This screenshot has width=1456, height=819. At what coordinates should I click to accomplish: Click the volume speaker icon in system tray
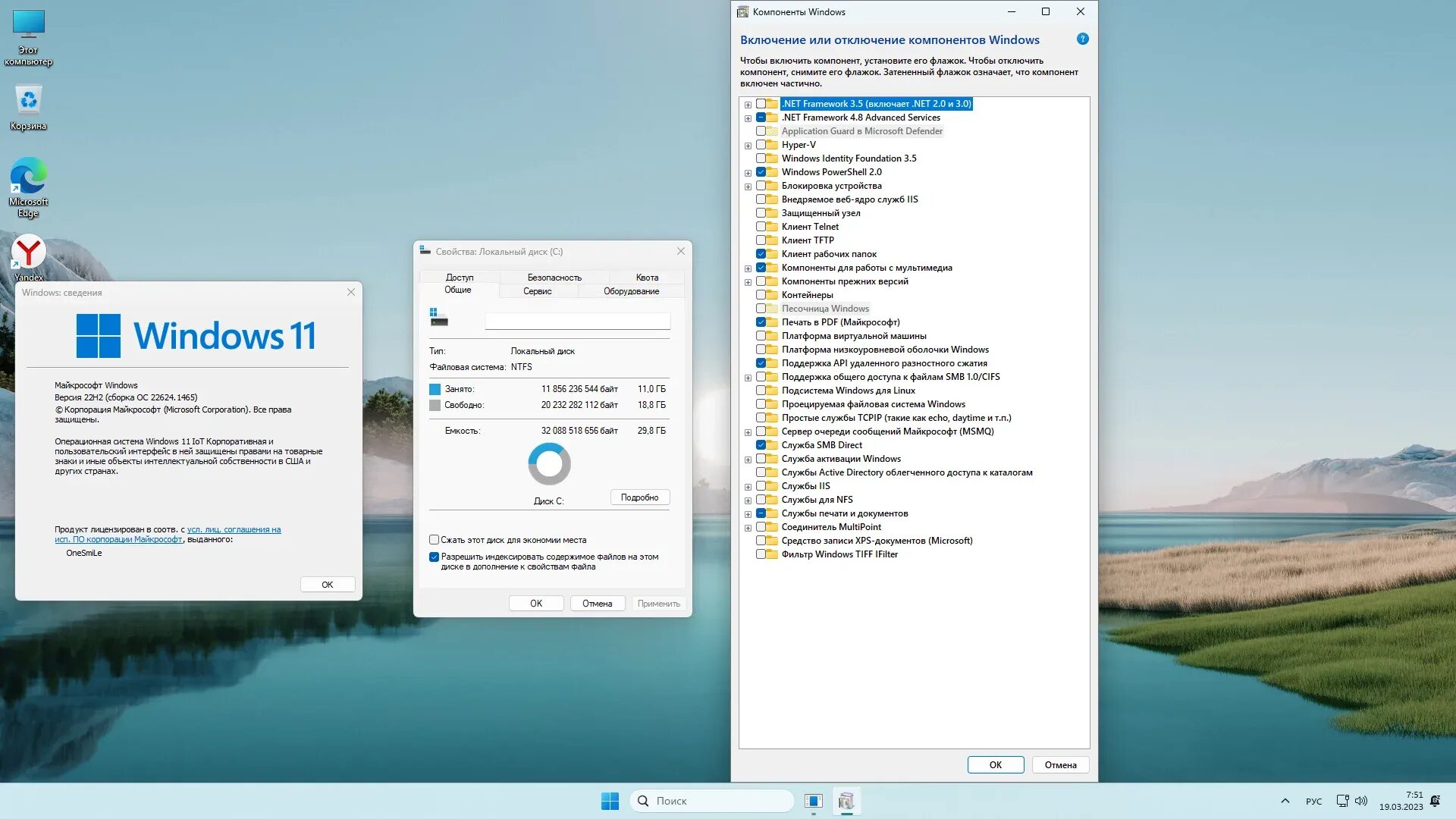point(1361,801)
